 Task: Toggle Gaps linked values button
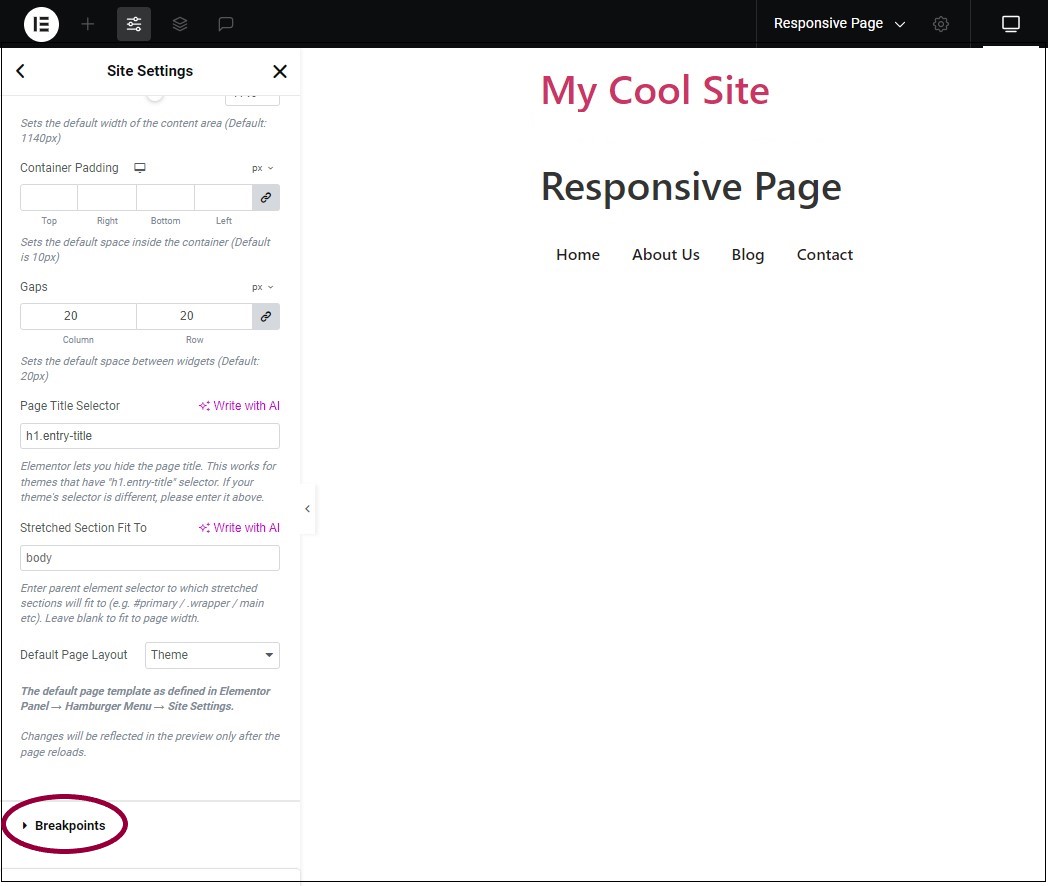266,316
